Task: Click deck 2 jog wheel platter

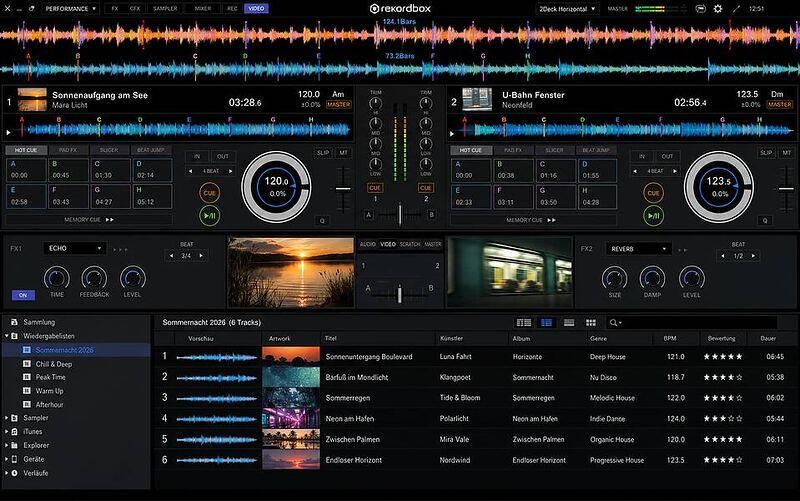Action: [x=718, y=187]
